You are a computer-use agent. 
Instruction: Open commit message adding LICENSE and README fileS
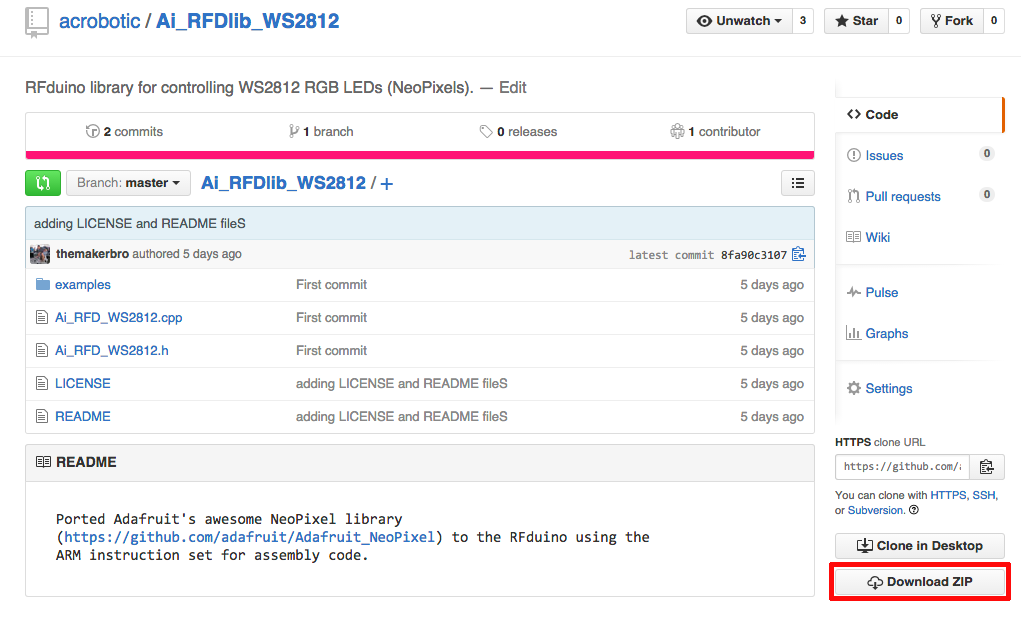point(140,223)
